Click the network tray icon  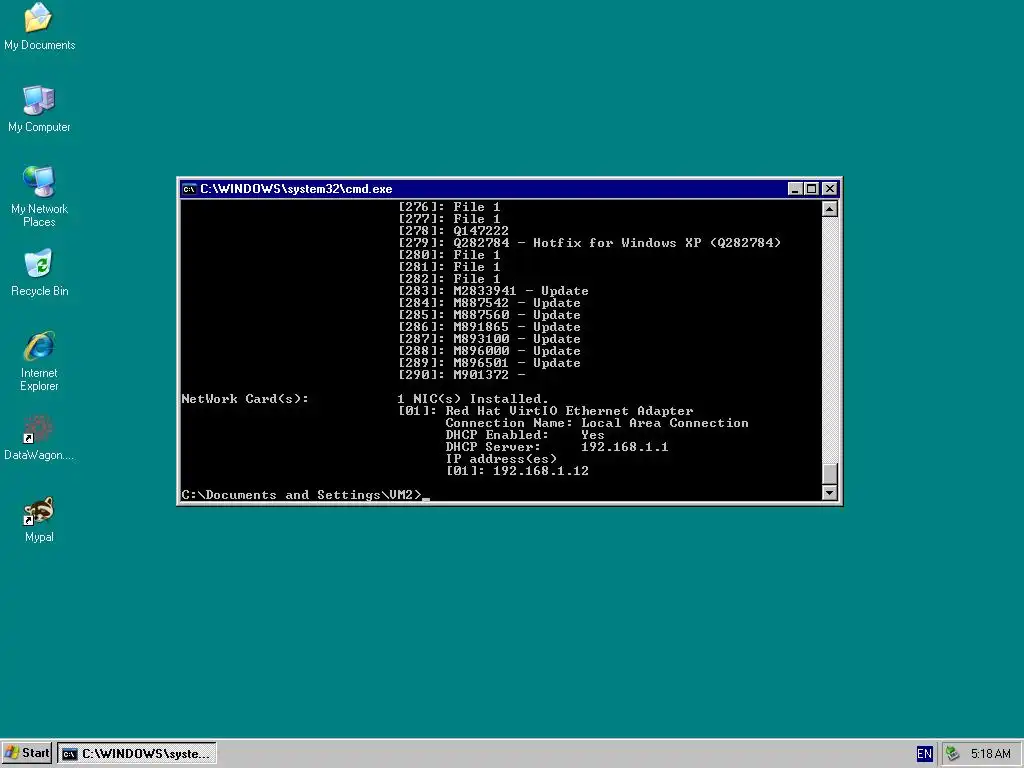(x=953, y=754)
